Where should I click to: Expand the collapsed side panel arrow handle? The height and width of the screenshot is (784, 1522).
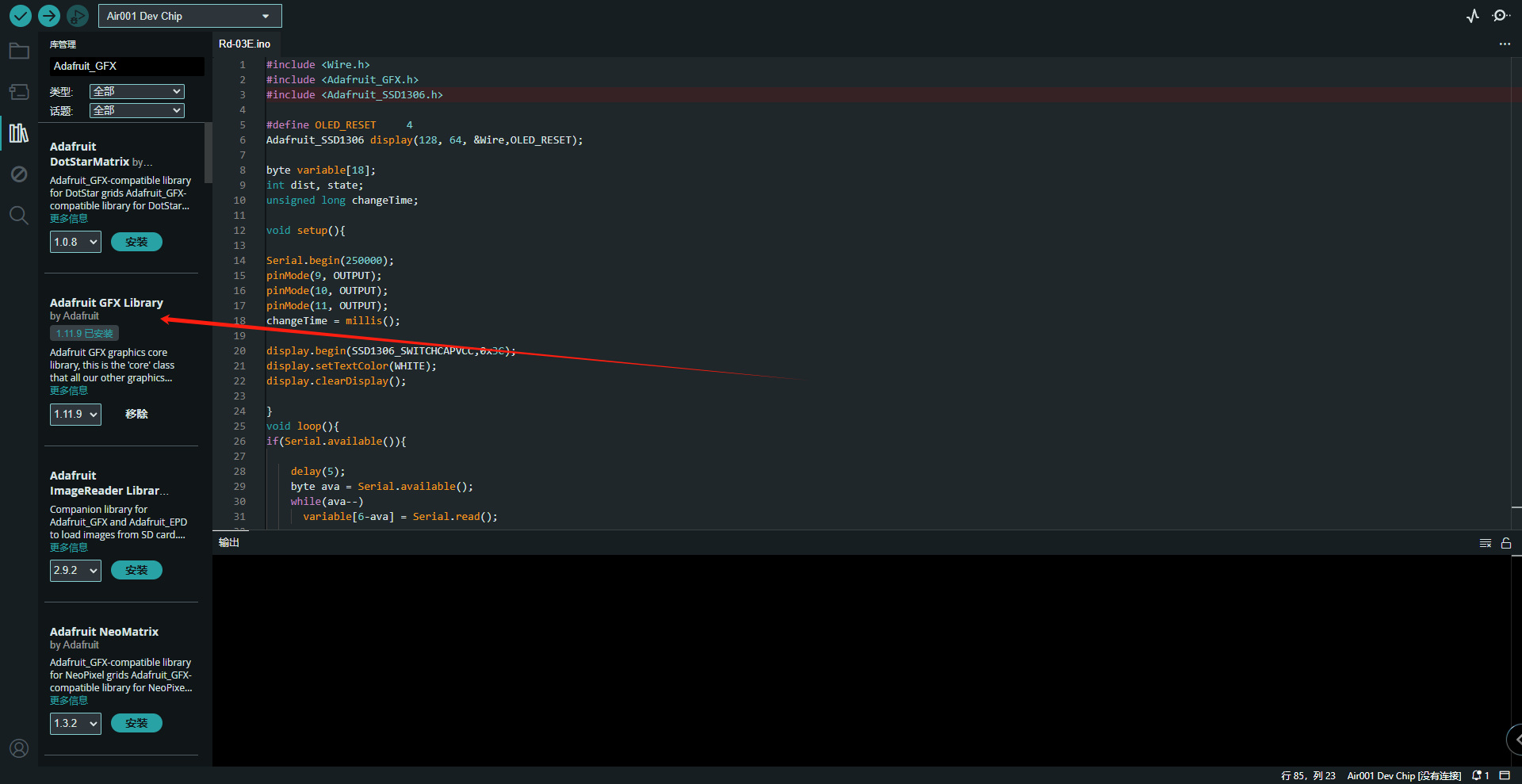[x=1515, y=739]
